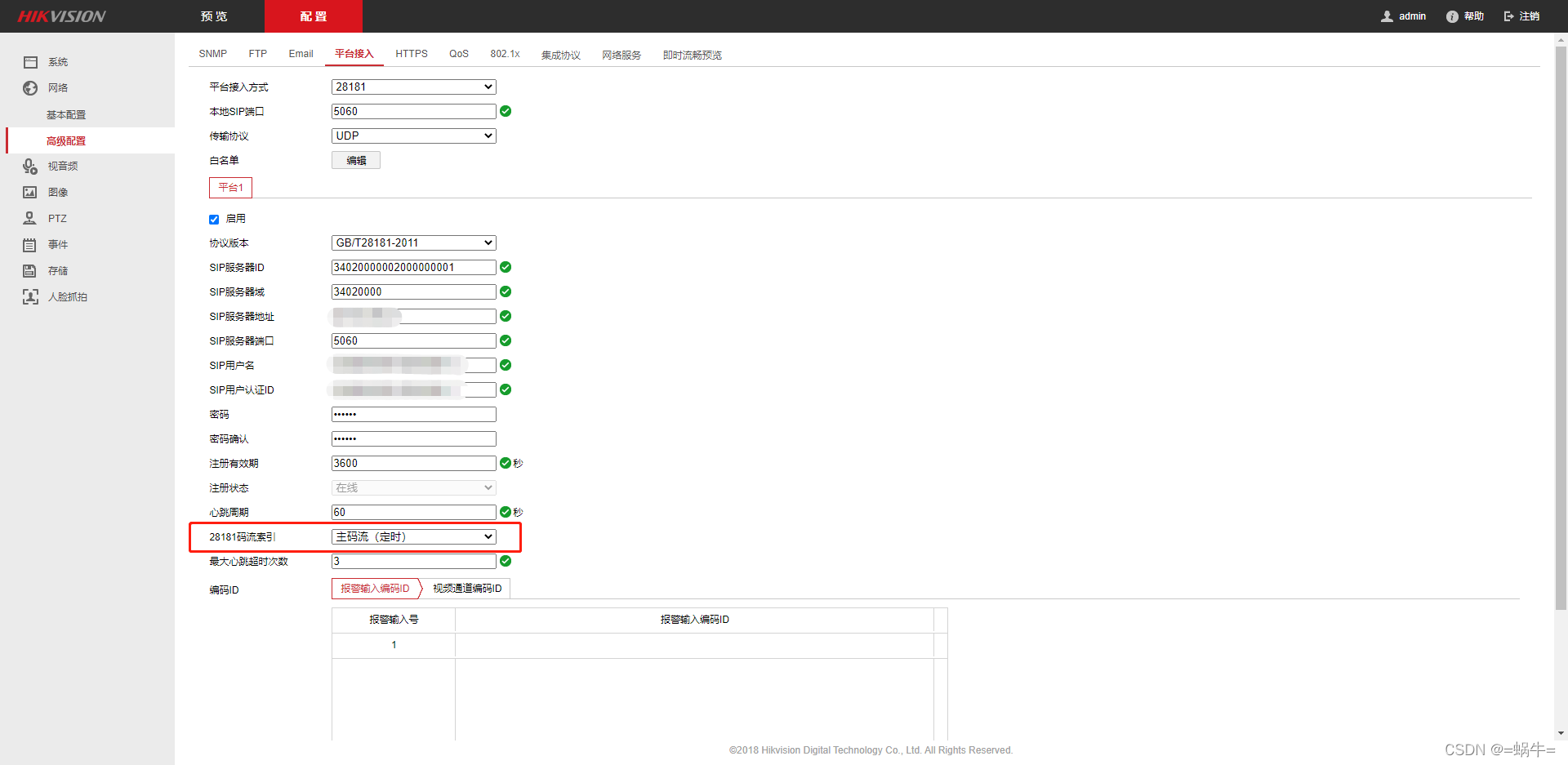Viewport: 1568px width, 765px height.
Task: Click the 密码确认 password field
Action: (x=414, y=438)
